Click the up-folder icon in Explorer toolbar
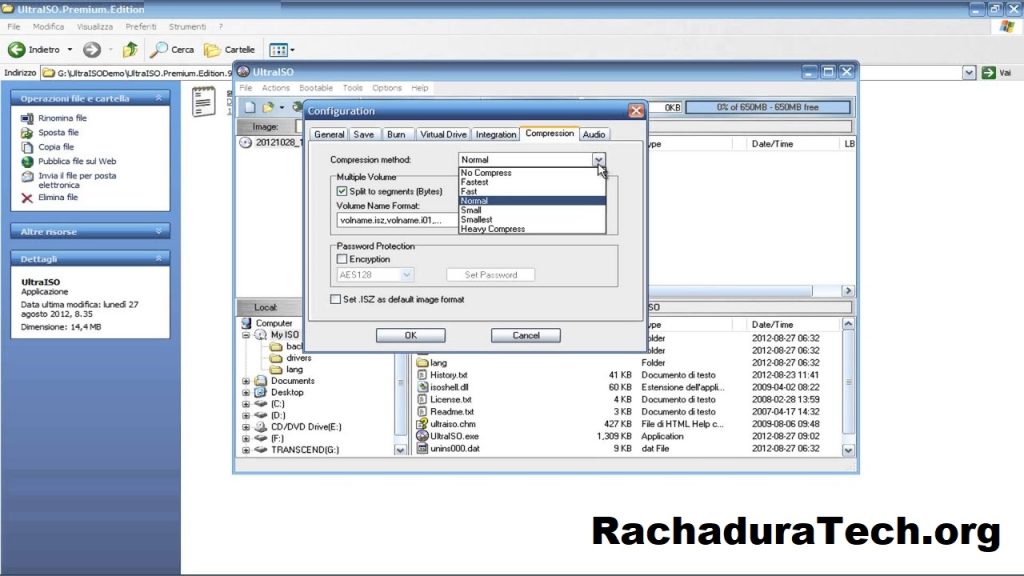 point(130,50)
